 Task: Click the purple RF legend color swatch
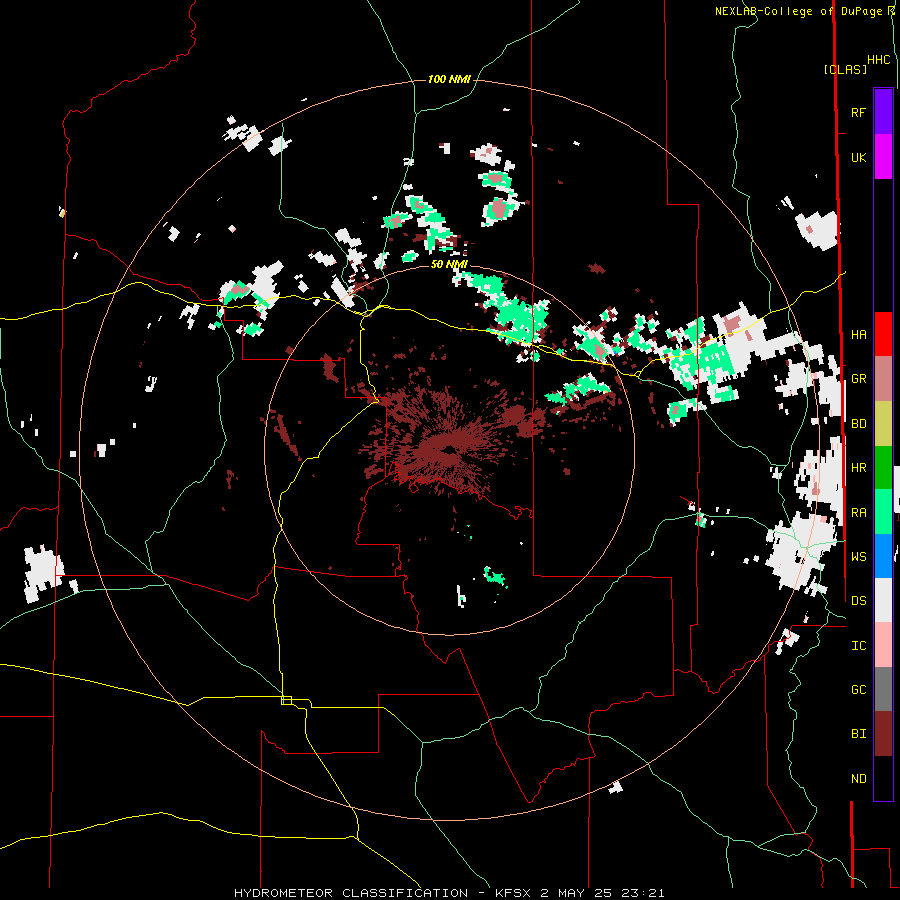tap(883, 112)
